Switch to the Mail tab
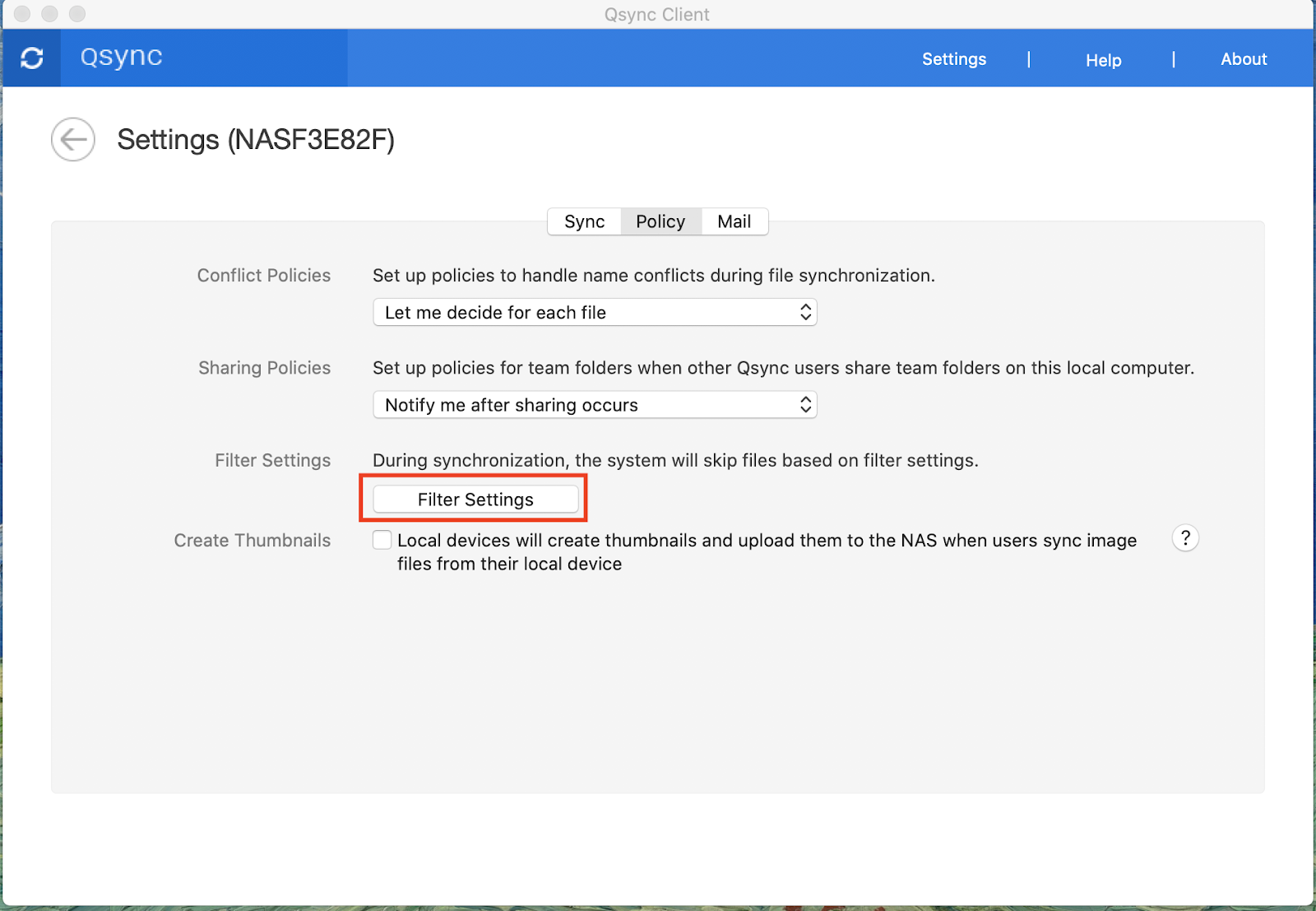 pyautogui.click(x=734, y=221)
